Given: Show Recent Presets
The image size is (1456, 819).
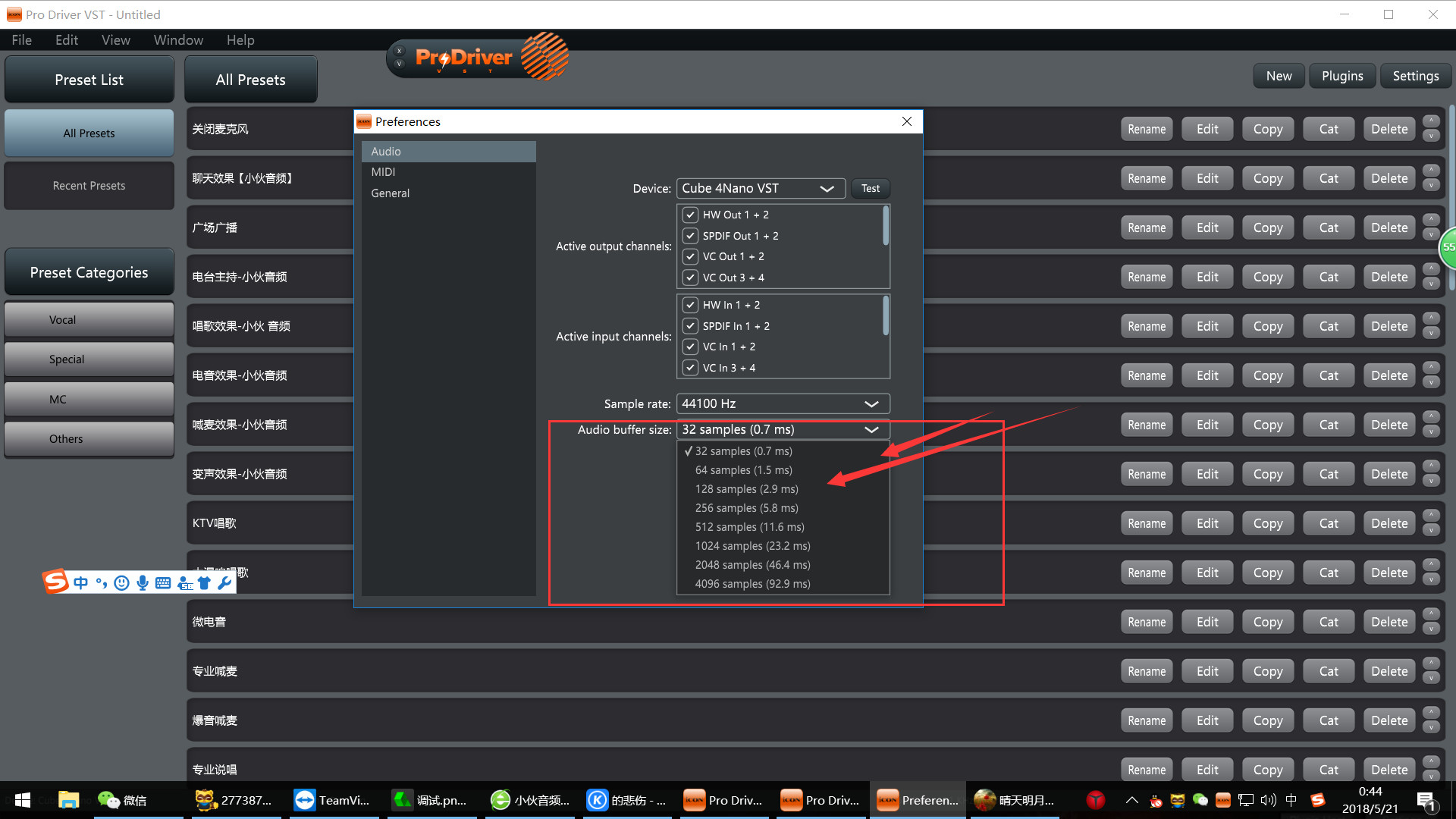Looking at the screenshot, I should [89, 186].
